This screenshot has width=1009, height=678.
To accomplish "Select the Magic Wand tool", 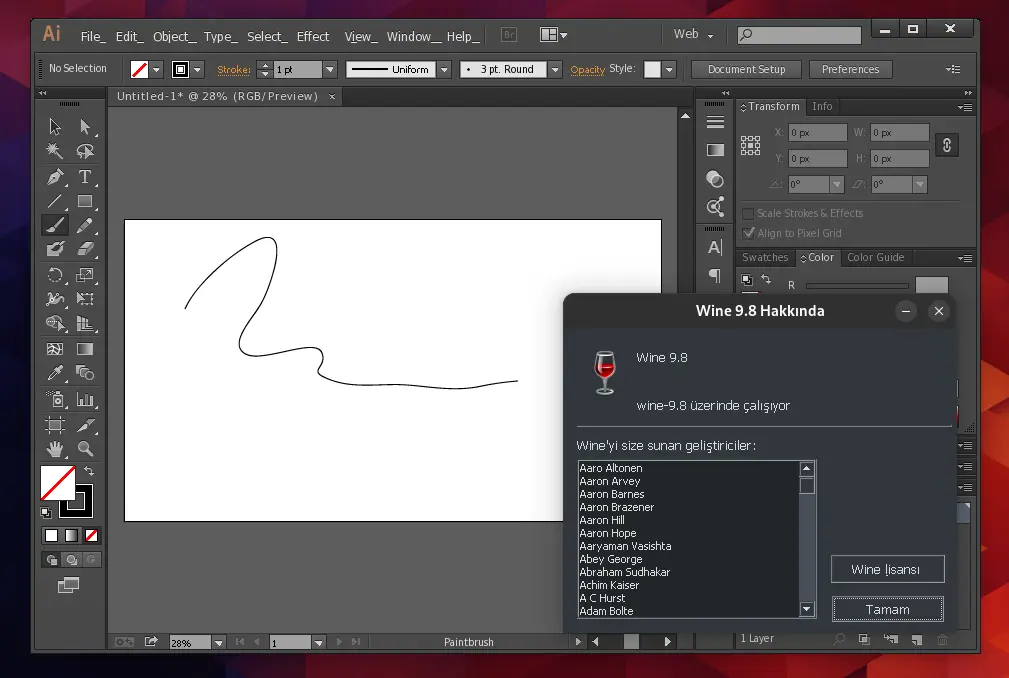I will pyautogui.click(x=55, y=151).
